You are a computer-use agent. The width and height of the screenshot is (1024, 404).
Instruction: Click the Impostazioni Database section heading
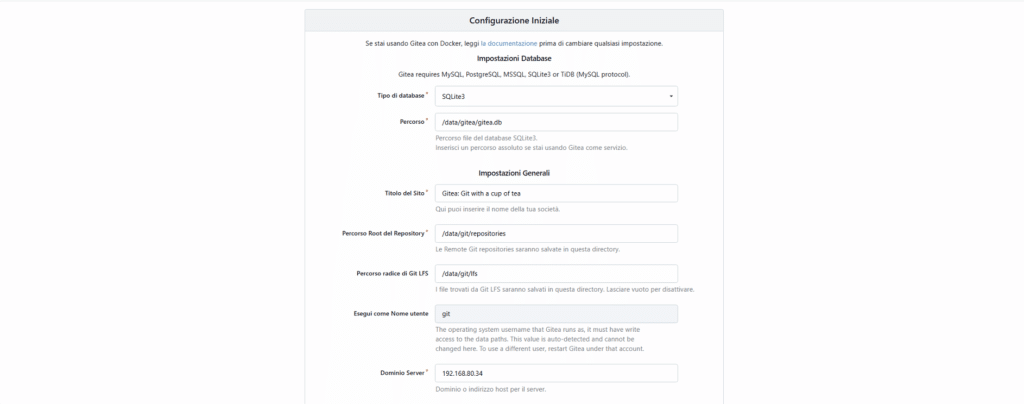[514, 59]
